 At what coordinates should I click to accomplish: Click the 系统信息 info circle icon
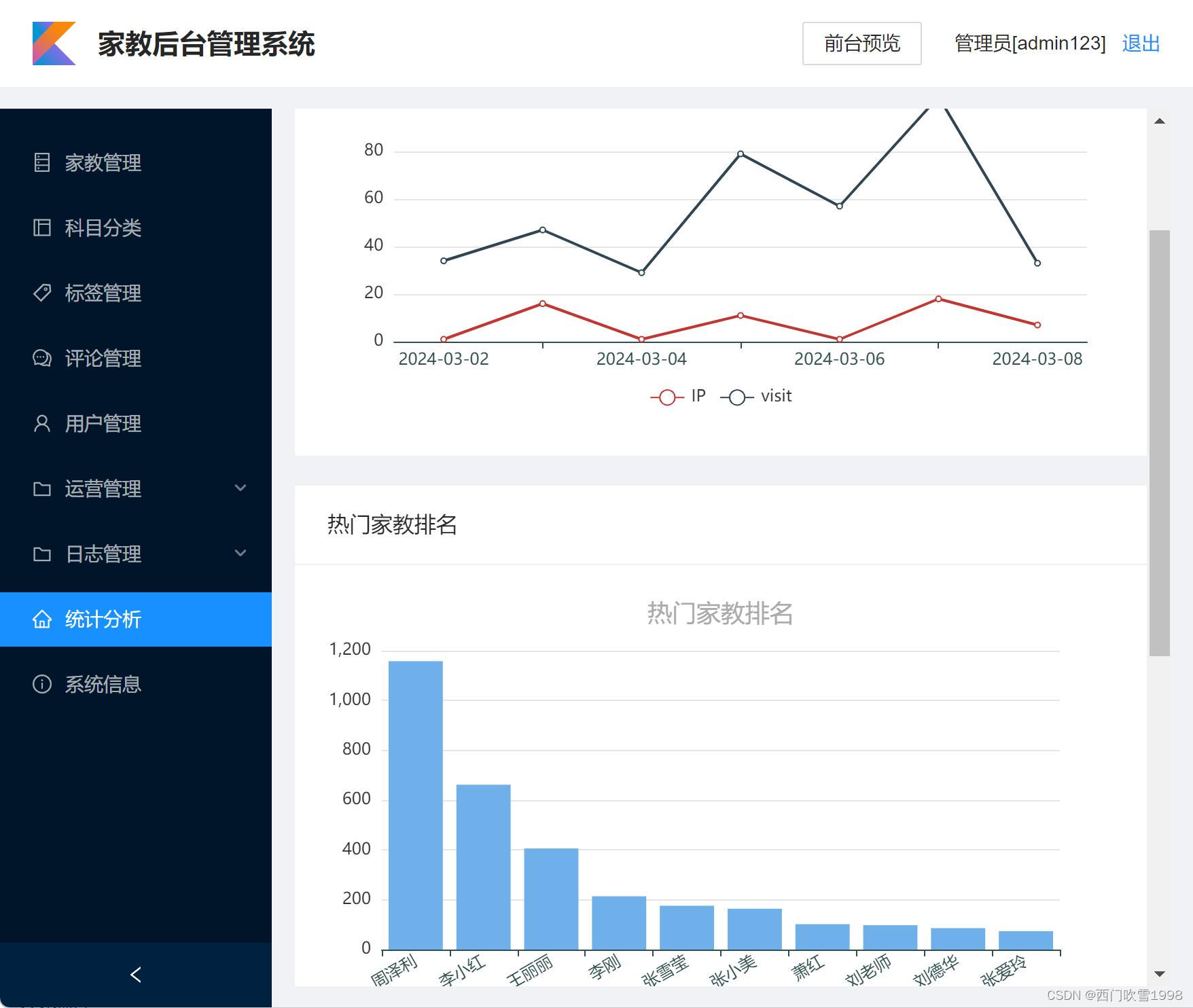42,684
